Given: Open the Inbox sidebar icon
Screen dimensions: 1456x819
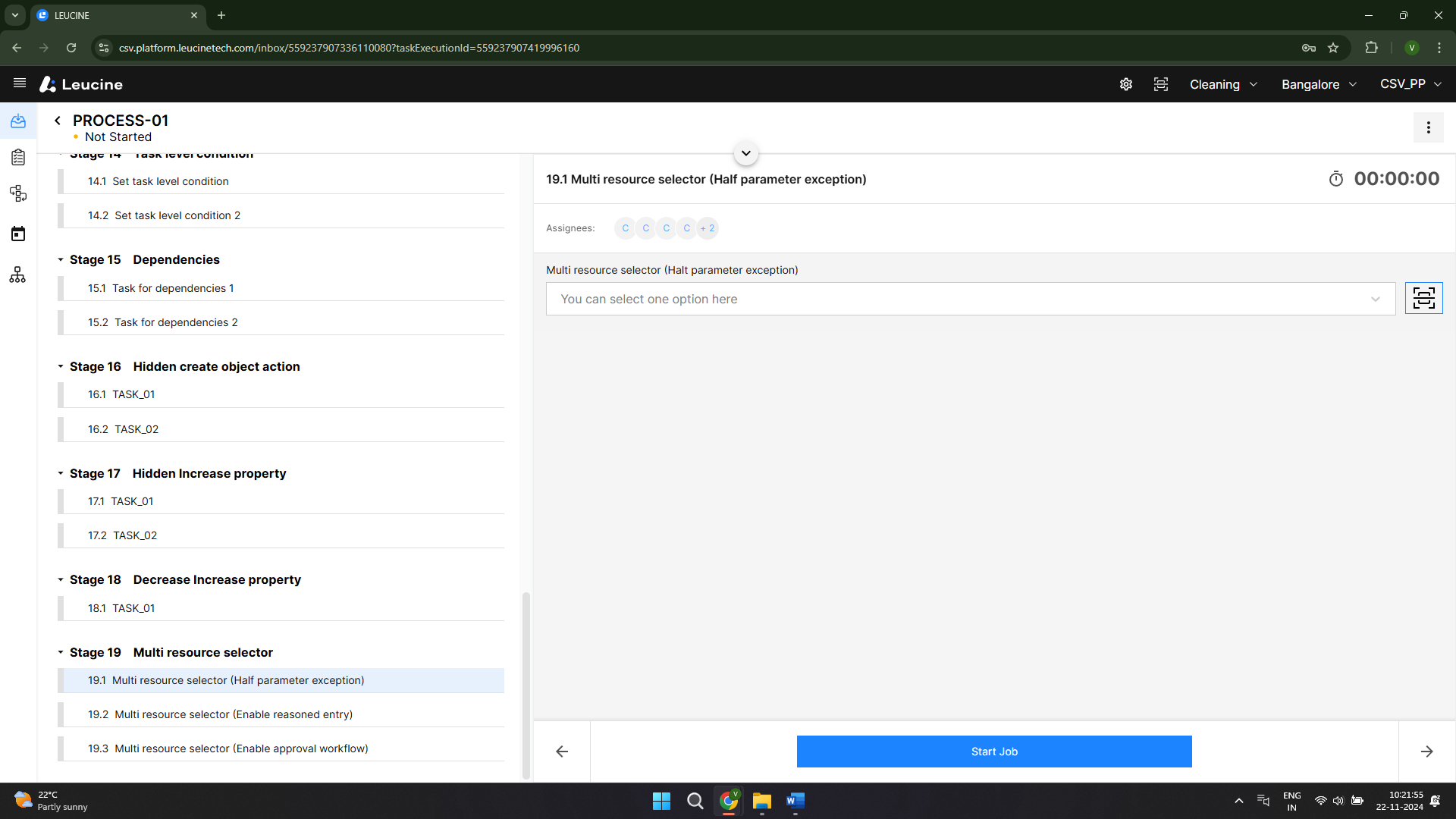Looking at the screenshot, I should coord(18,121).
